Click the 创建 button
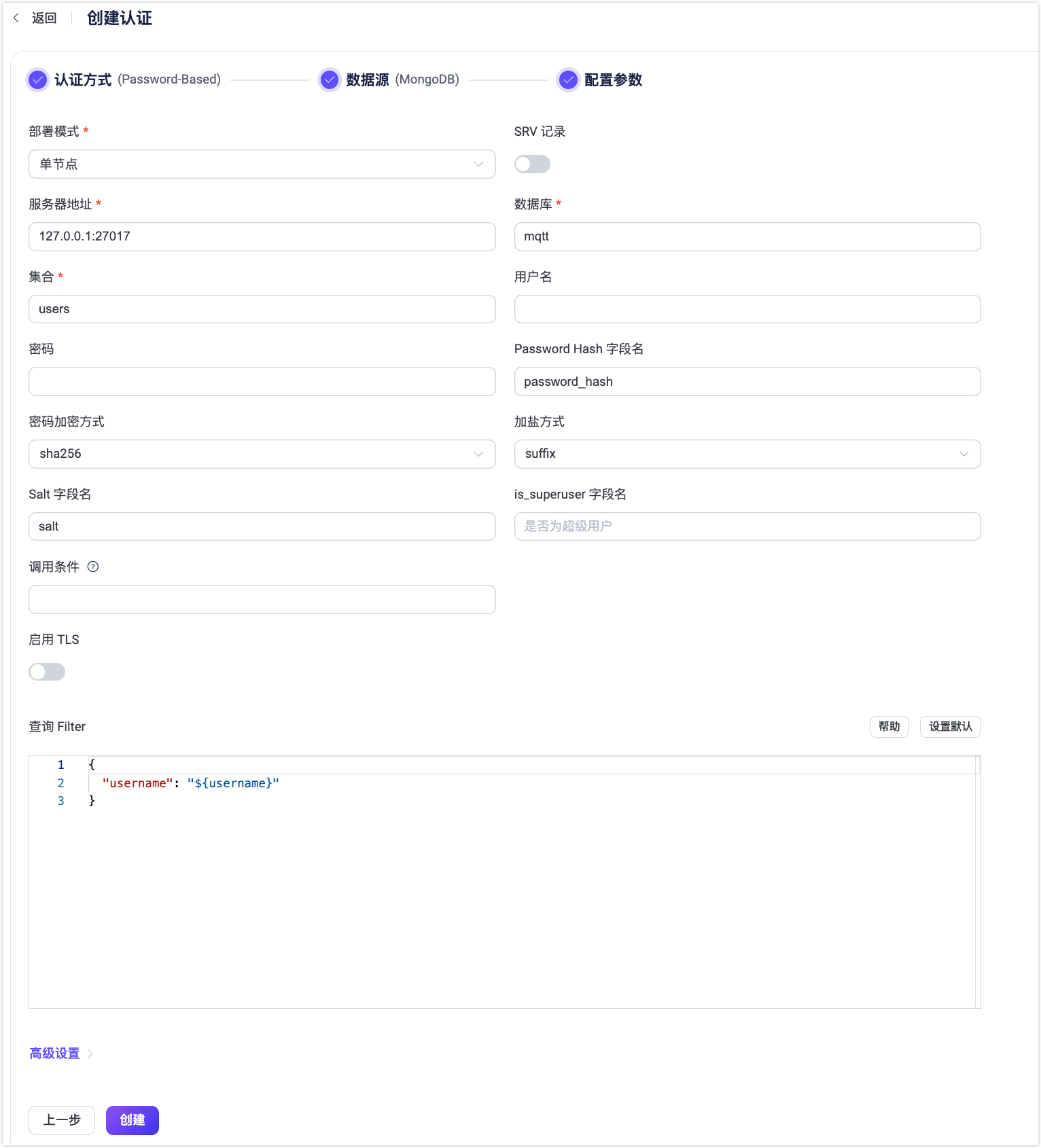 pos(132,1120)
